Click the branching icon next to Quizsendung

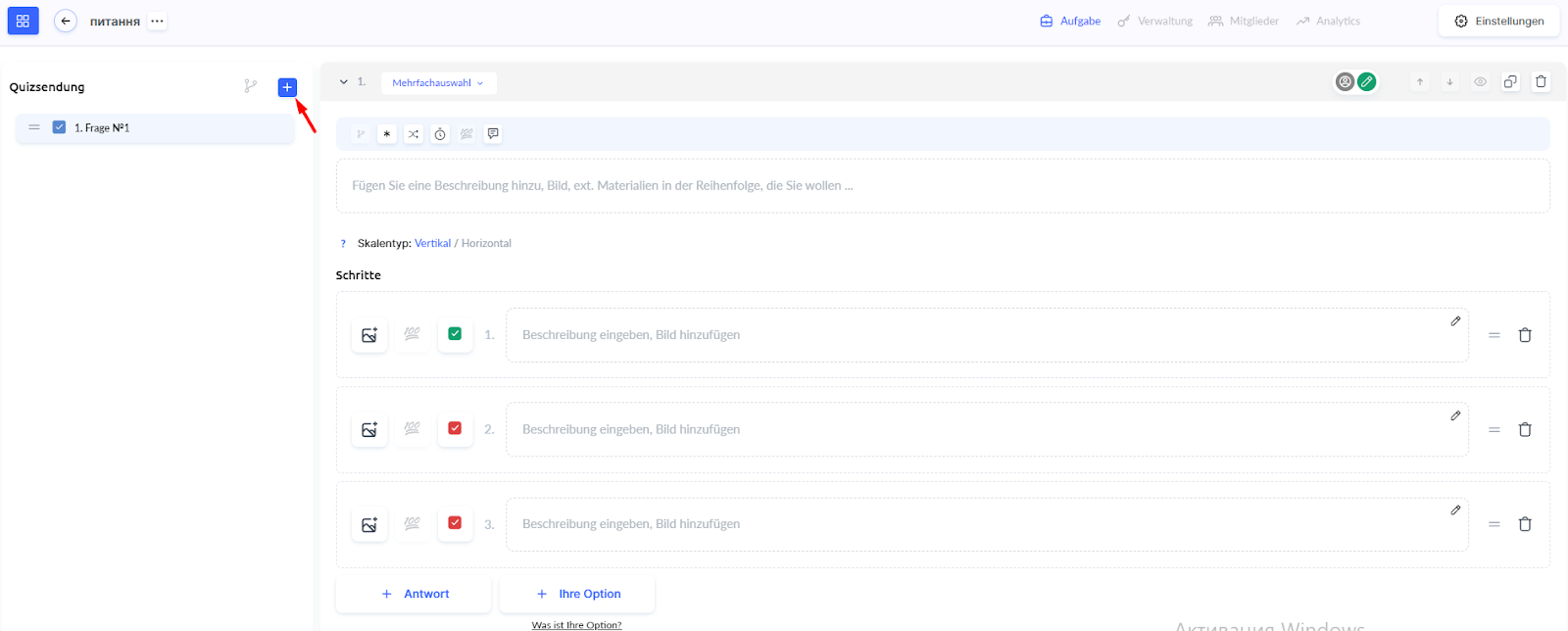click(251, 86)
